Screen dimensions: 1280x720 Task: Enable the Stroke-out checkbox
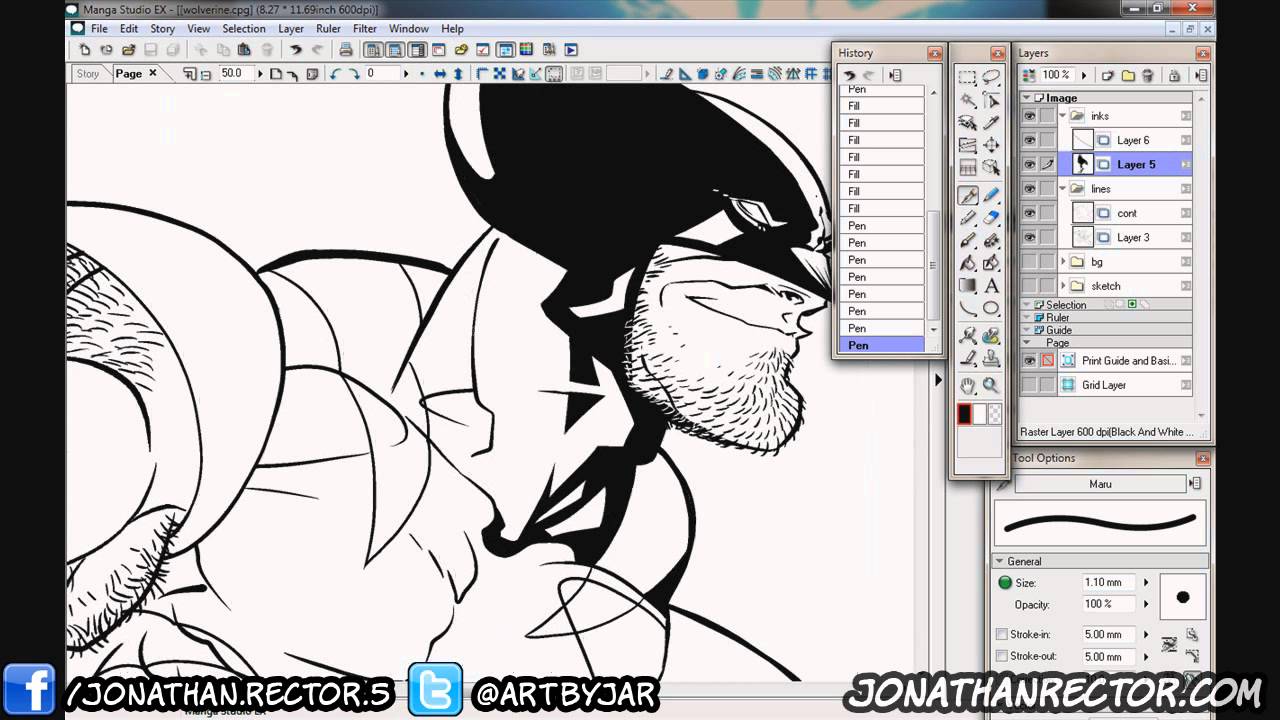pyautogui.click(x=1002, y=656)
